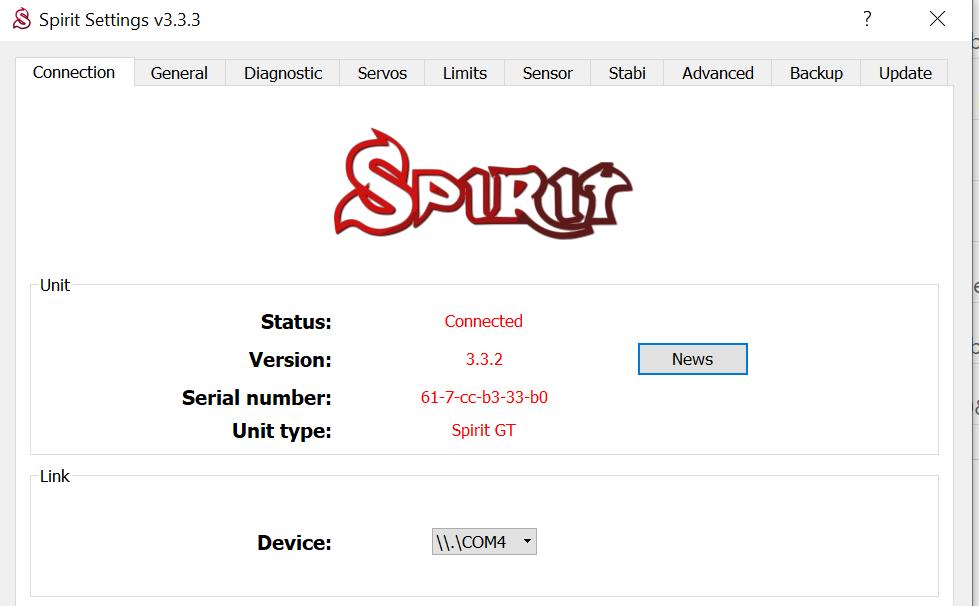The image size is (979, 606).
Task: Open the Limits tab
Action: 465,73
